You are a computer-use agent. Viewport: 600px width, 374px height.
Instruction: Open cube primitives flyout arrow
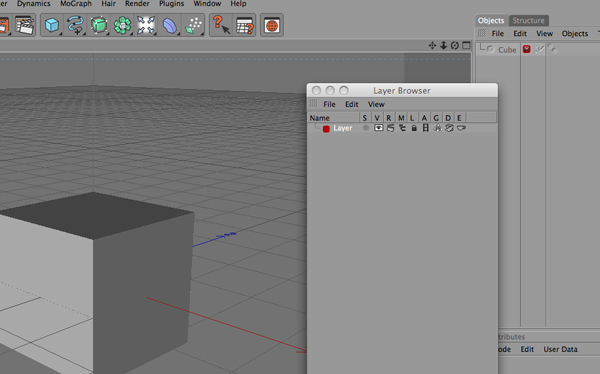click(61, 34)
